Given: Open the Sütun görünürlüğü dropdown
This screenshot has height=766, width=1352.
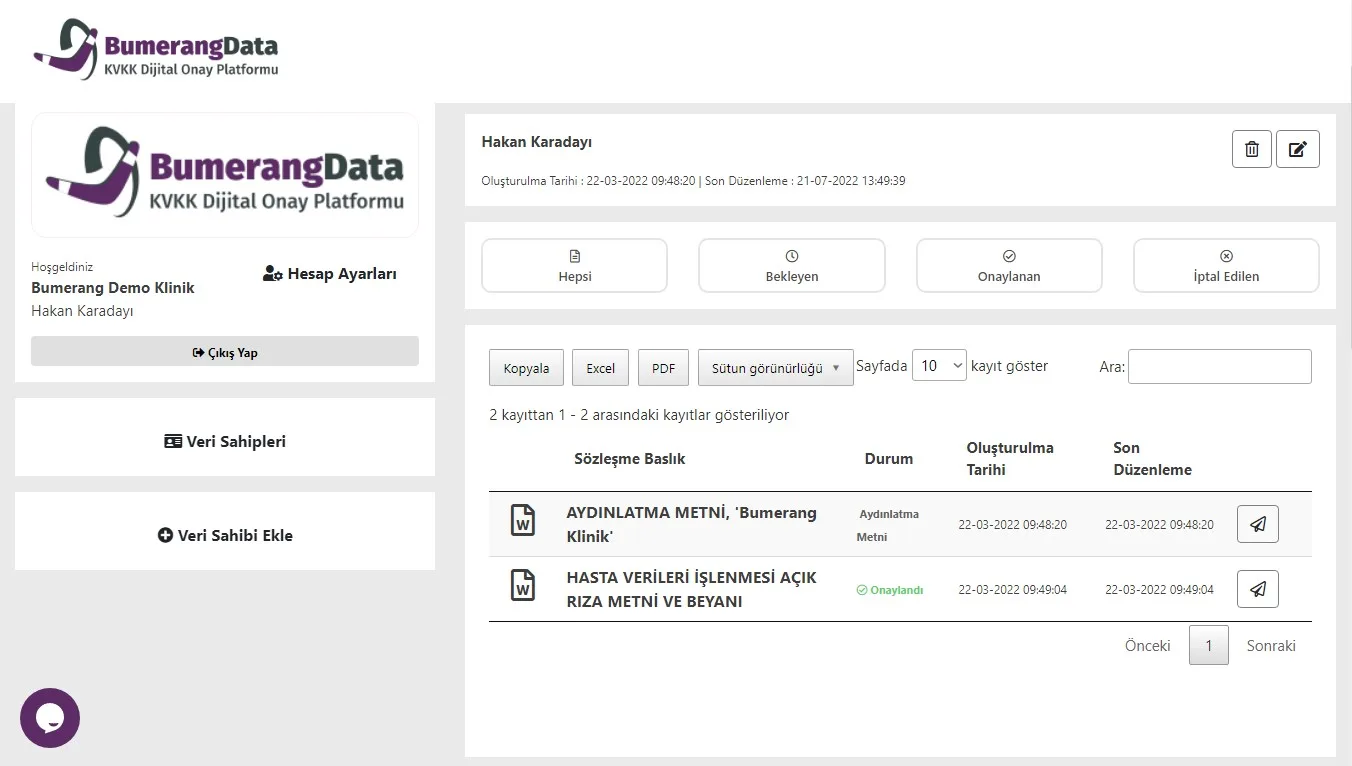Looking at the screenshot, I should point(775,368).
